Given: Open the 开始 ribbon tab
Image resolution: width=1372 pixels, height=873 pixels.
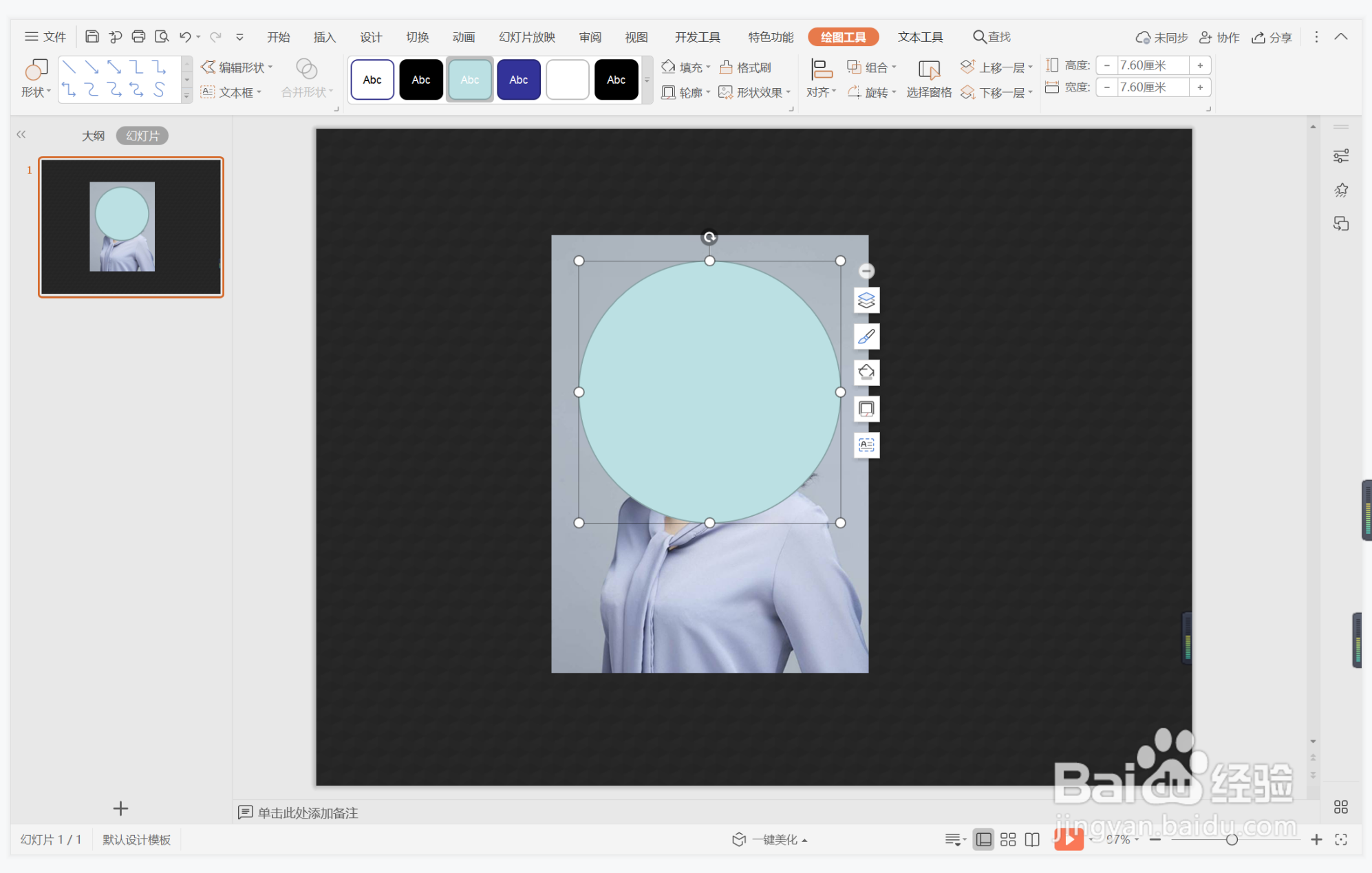Looking at the screenshot, I should (x=279, y=37).
